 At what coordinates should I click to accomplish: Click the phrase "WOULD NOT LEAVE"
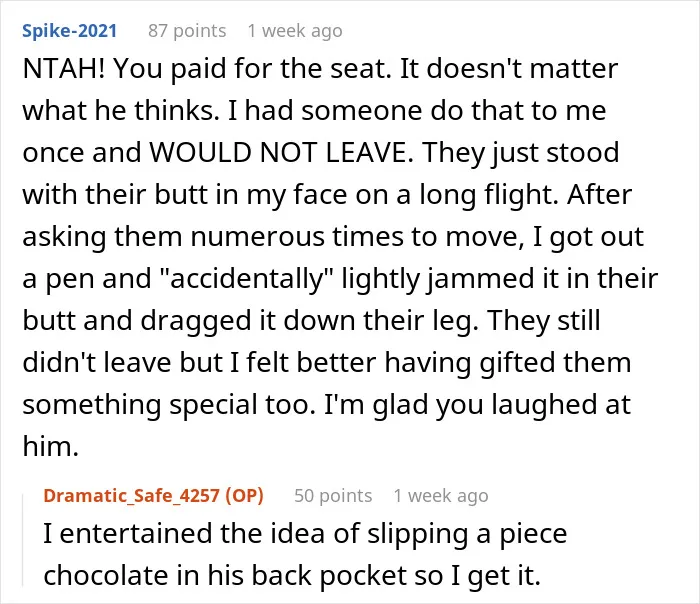coord(278,153)
